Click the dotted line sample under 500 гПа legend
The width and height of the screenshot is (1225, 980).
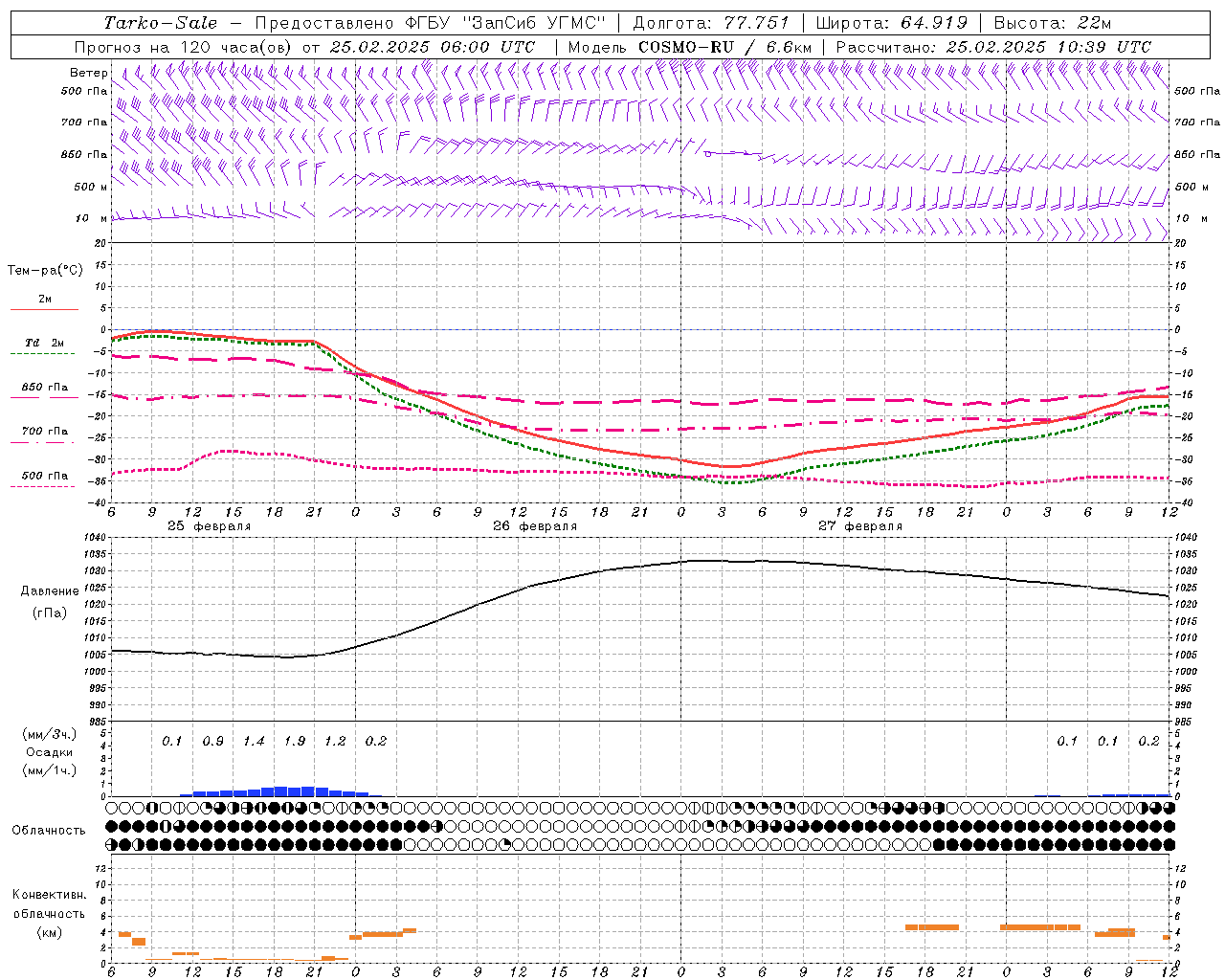pyautogui.click(x=43, y=486)
